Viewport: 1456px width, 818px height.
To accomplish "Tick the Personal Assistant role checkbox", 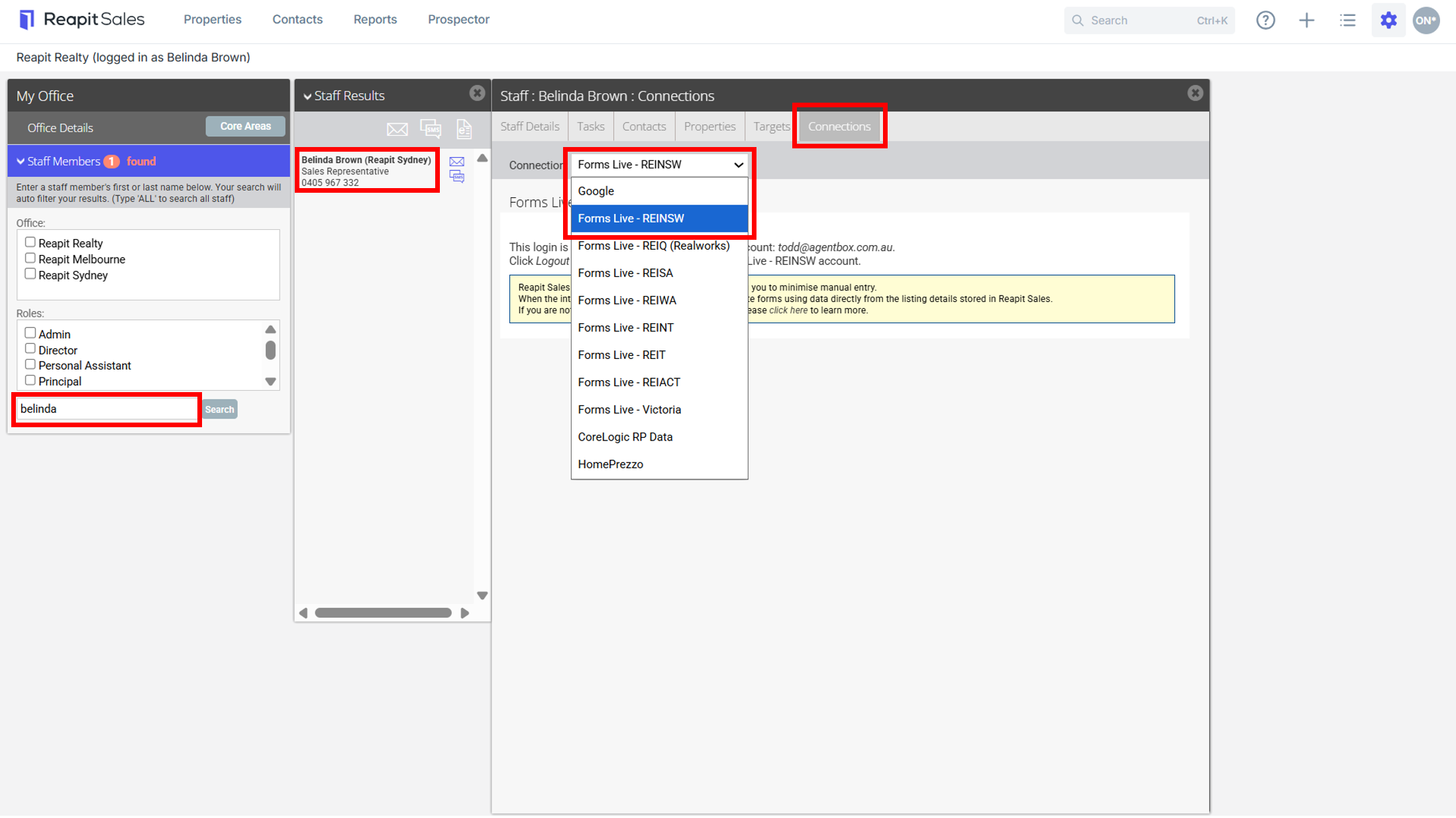I will [30, 365].
